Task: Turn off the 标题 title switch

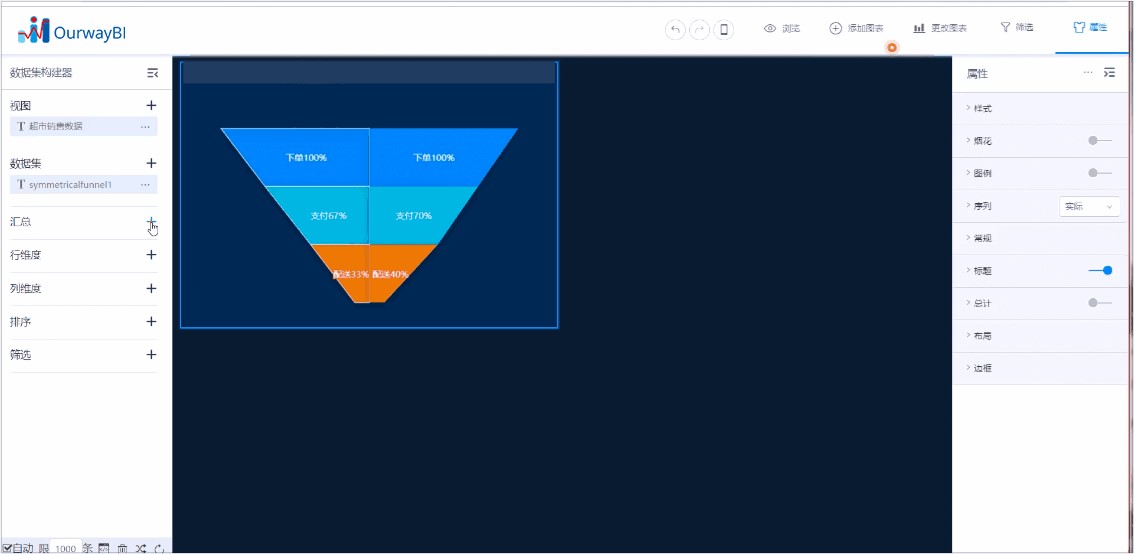Action: pyautogui.click(x=1100, y=270)
